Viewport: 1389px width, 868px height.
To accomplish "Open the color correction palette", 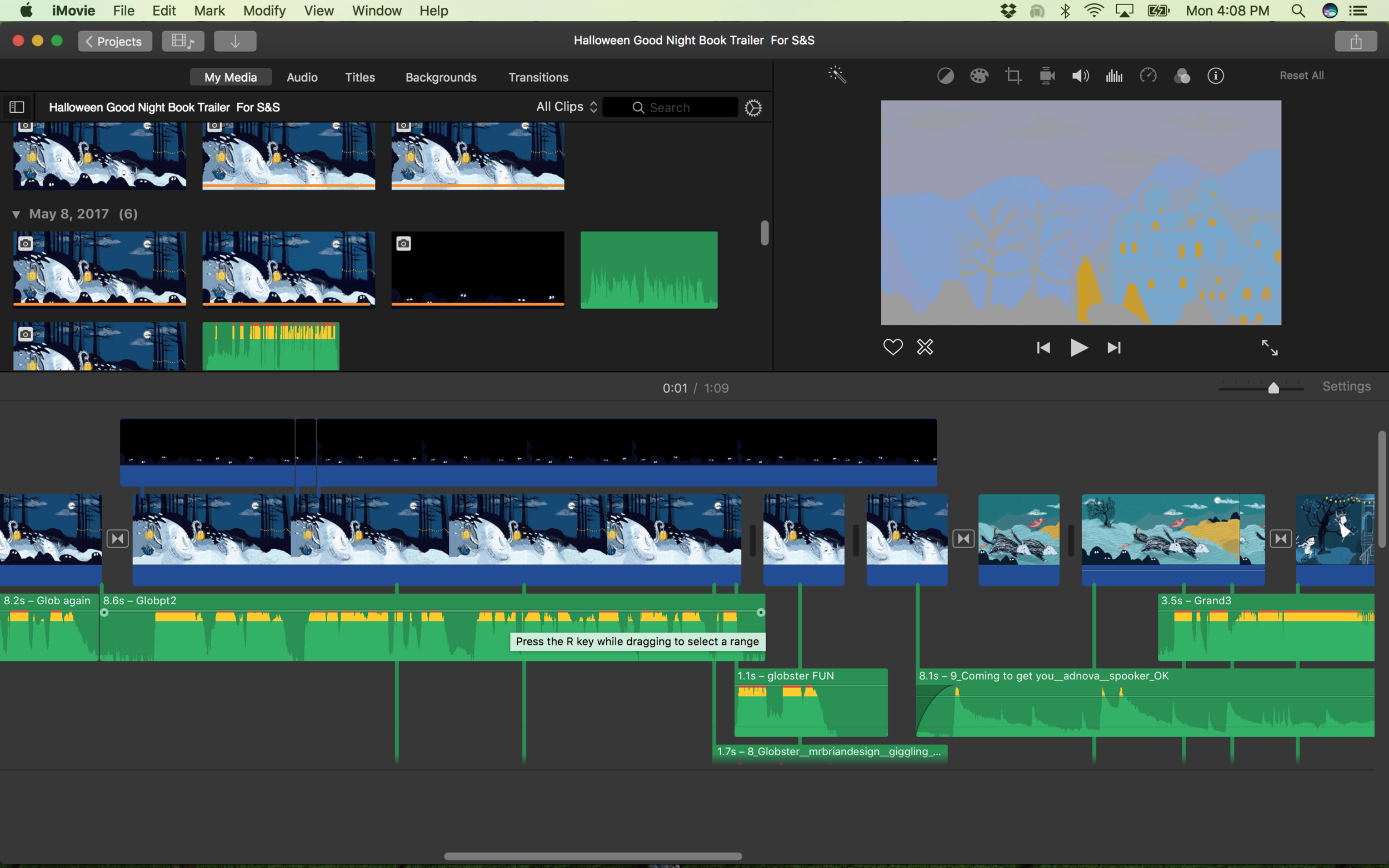I will pyautogui.click(x=979, y=76).
